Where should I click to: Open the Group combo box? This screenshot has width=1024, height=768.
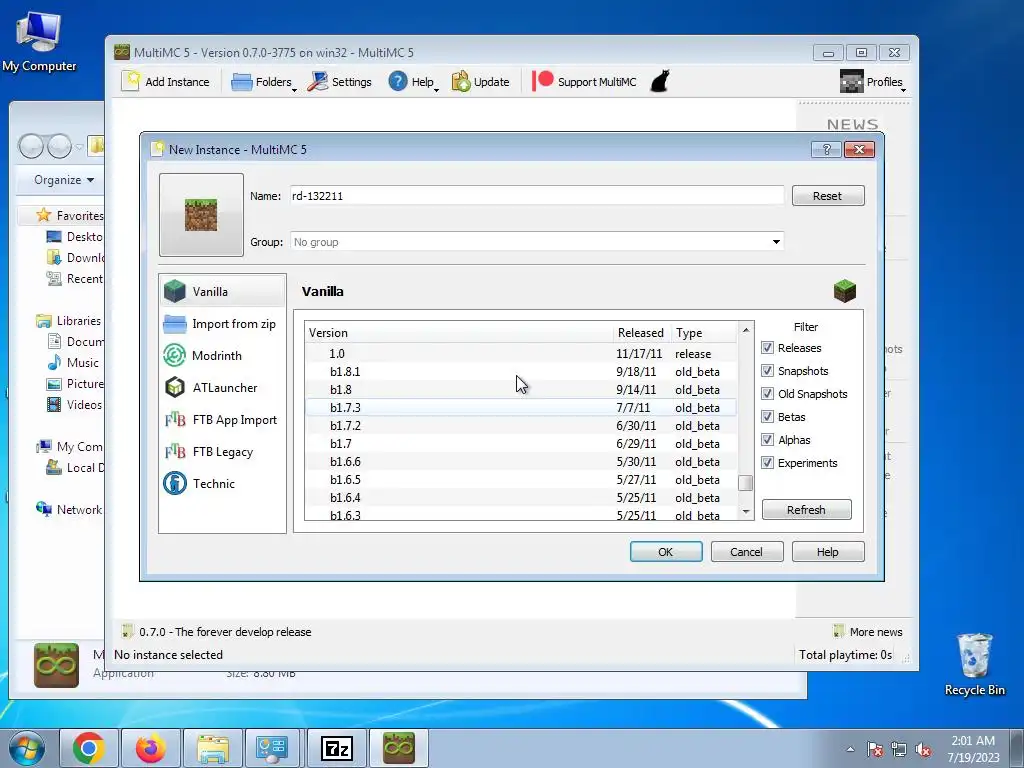tap(537, 242)
